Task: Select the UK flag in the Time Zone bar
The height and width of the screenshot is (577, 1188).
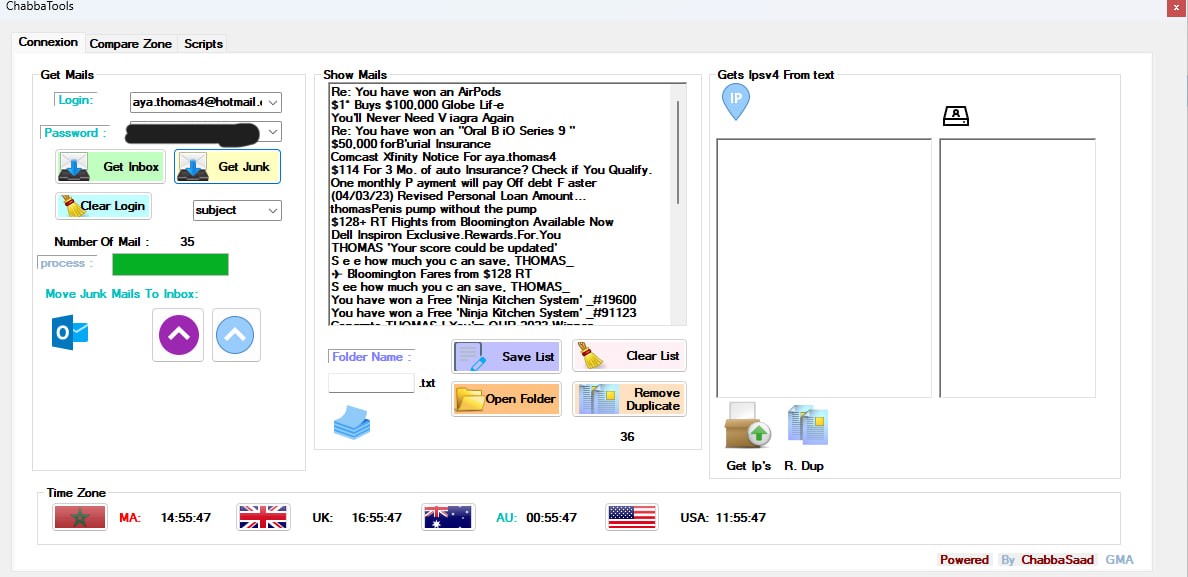Action: pyautogui.click(x=263, y=517)
